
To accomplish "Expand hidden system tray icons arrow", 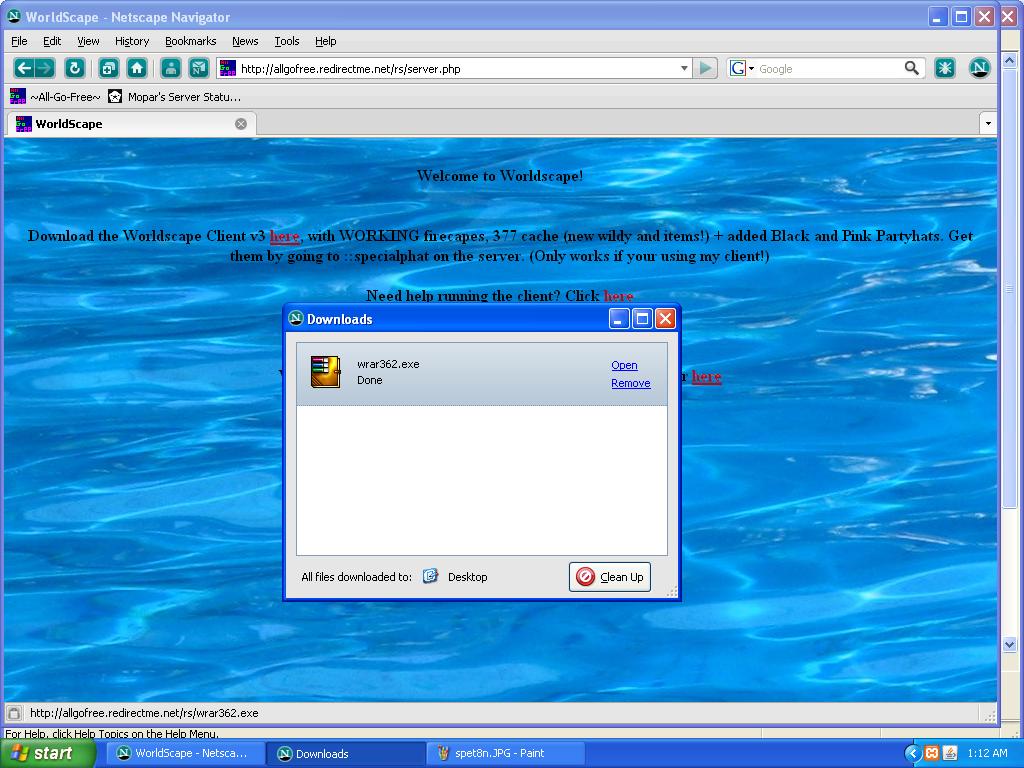I will tap(912, 753).
